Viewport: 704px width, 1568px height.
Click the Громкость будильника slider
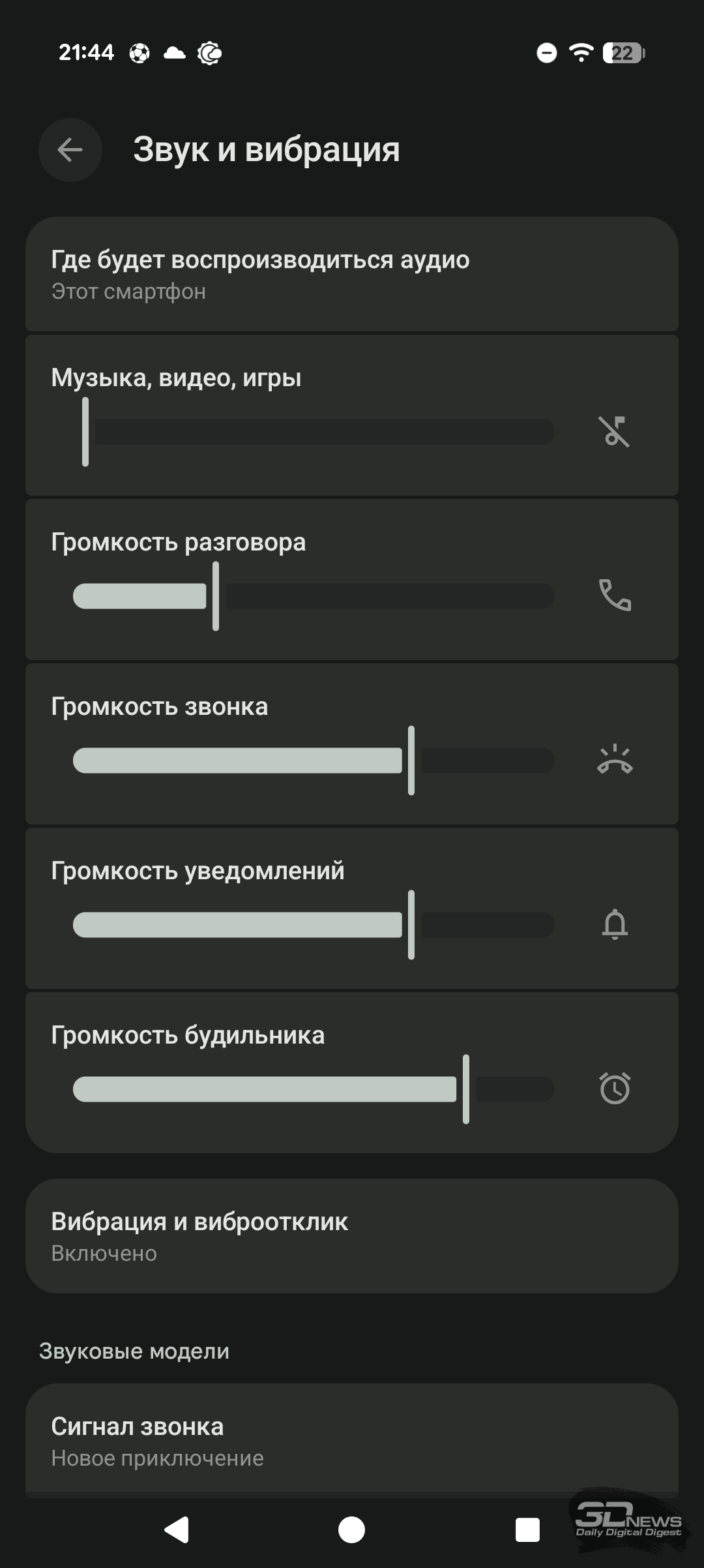click(x=314, y=1089)
